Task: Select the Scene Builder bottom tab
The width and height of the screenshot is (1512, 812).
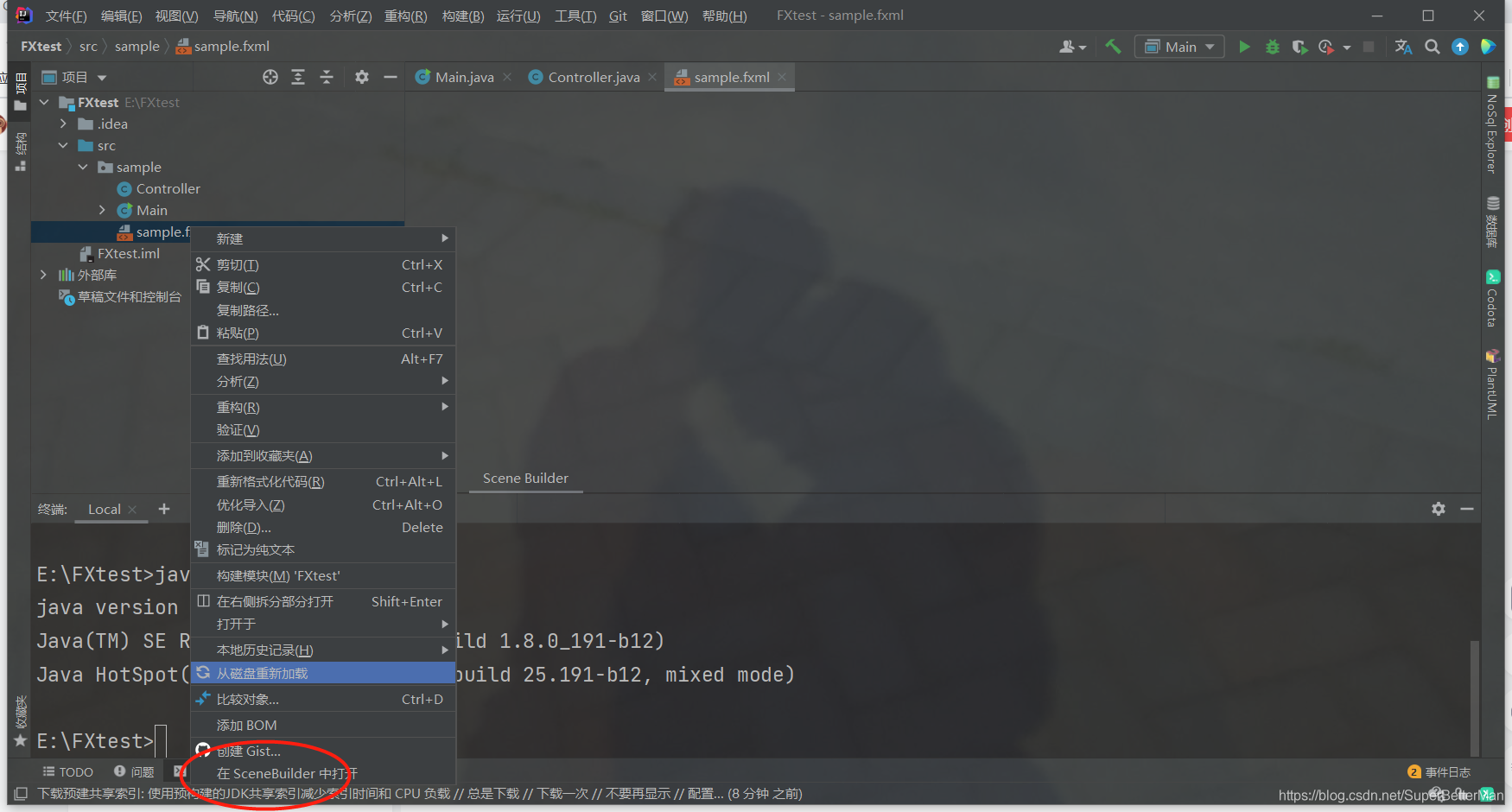Action: coord(525,478)
